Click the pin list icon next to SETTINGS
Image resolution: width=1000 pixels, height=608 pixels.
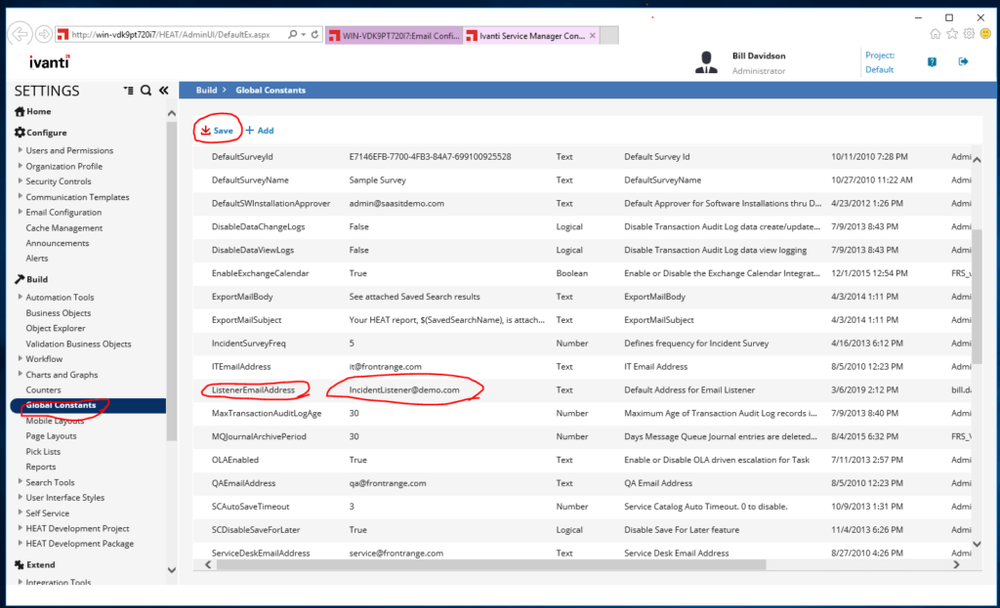tap(128, 90)
